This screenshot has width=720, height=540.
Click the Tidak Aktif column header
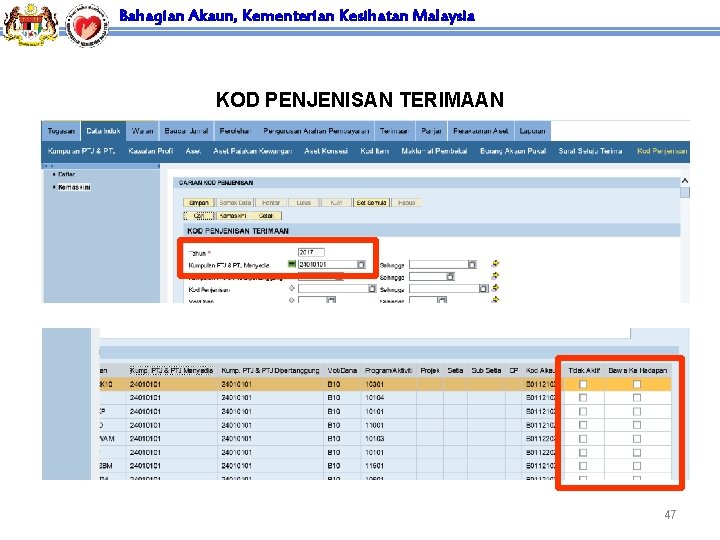coord(584,370)
